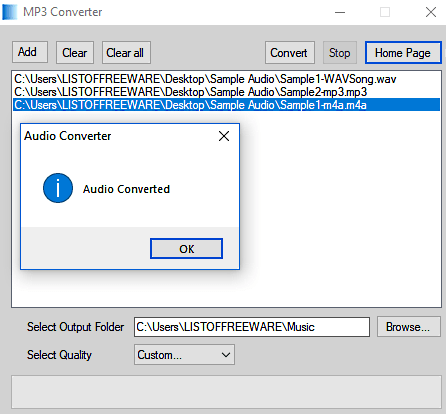Click the Add button
The height and width of the screenshot is (414, 446).
(x=30, y=52)
